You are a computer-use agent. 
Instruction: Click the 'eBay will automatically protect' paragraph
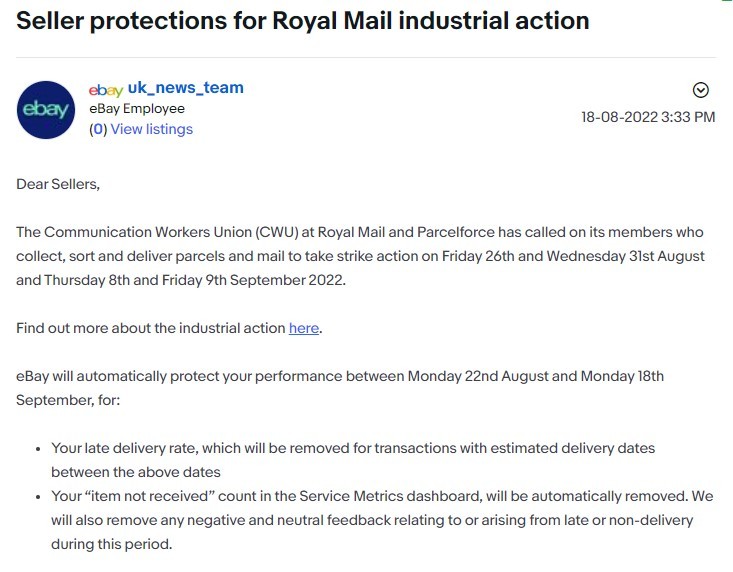pyautogui.click(x=340, y=388)
